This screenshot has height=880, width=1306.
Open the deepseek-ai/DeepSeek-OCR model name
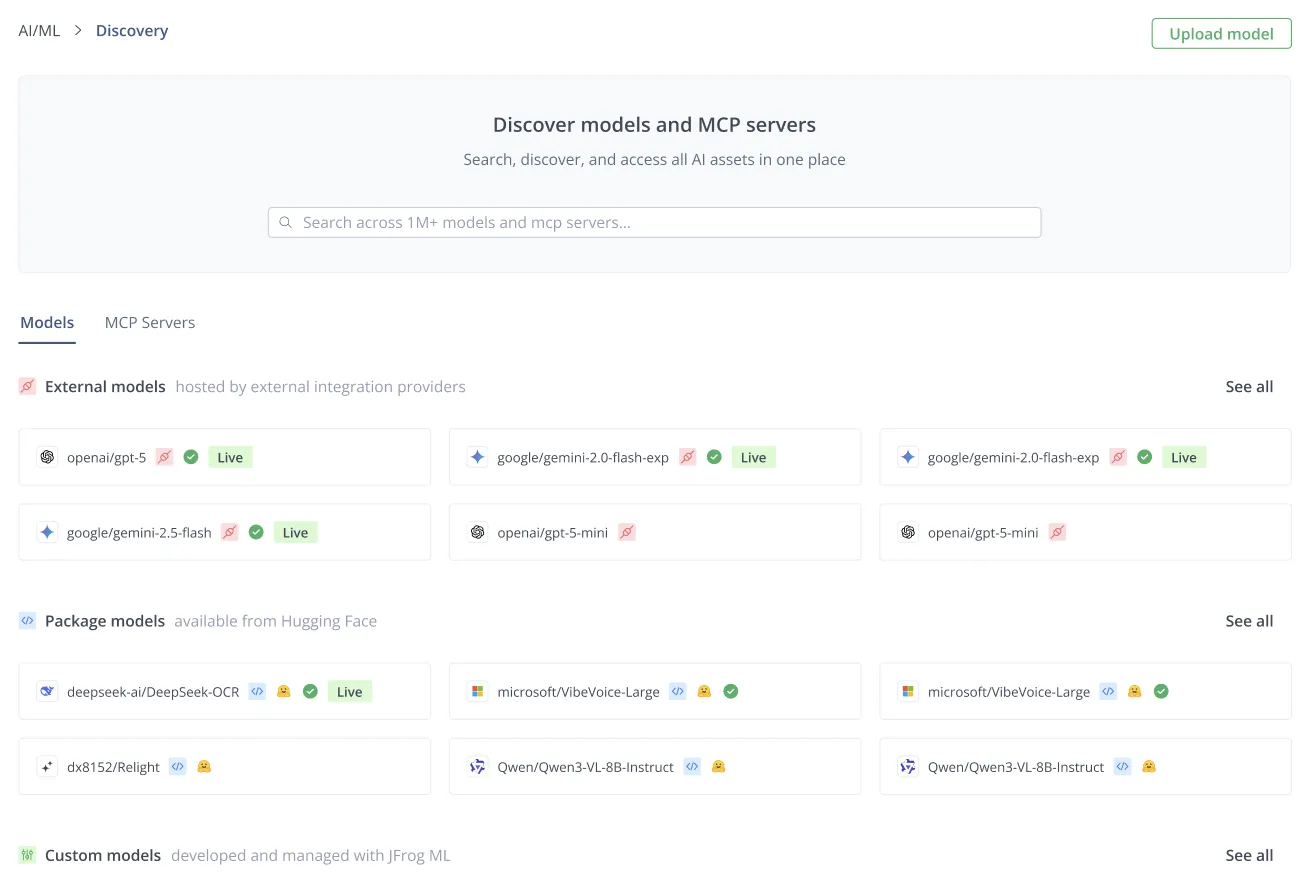[x=153, y=692]
